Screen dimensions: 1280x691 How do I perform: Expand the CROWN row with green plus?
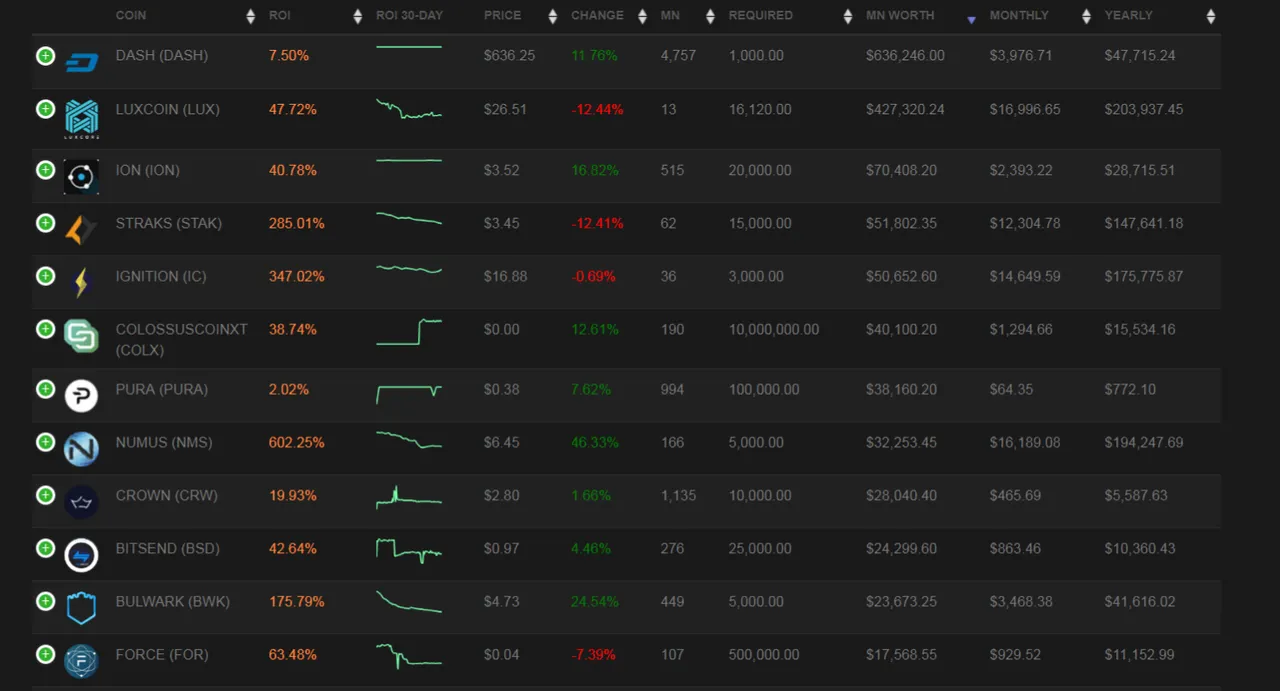tap(45, 495)
